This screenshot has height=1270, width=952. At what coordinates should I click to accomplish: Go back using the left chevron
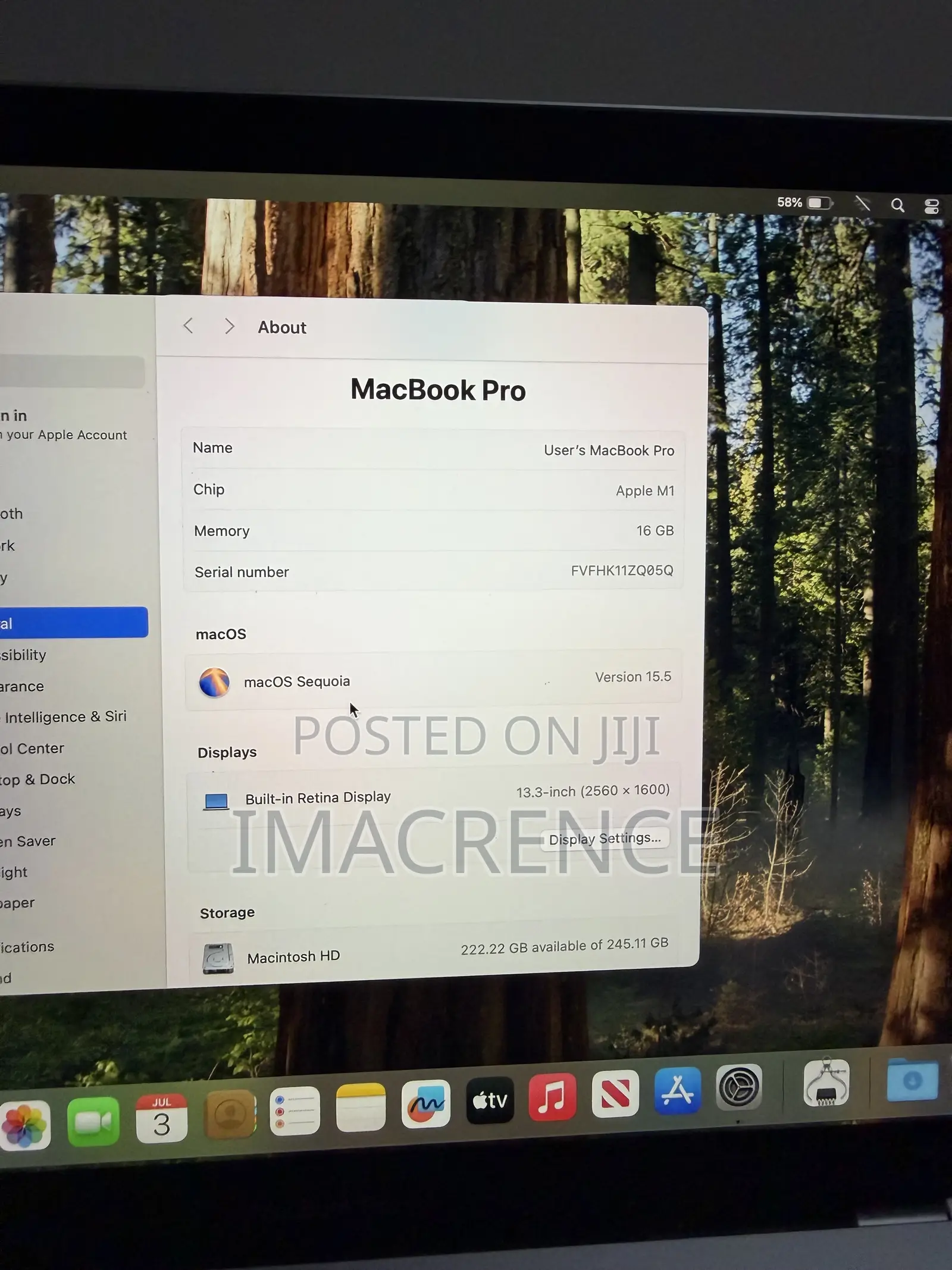click(189, 326)
